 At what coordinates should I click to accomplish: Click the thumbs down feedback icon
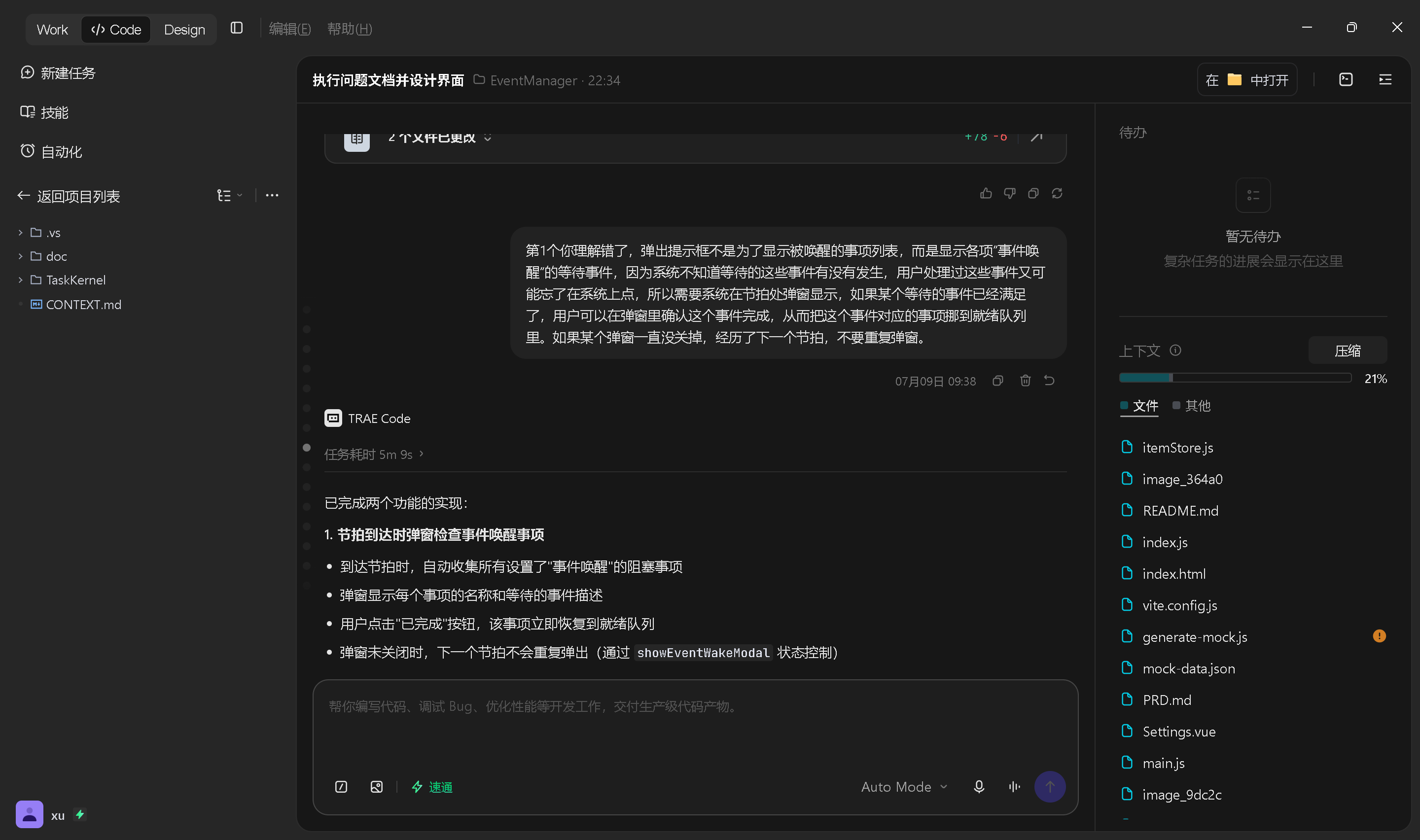[x=1010, y=194]
